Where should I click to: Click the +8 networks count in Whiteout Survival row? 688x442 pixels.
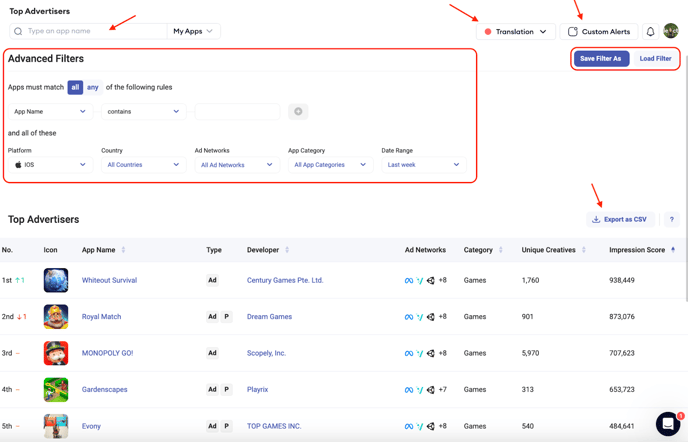point(443,280)
